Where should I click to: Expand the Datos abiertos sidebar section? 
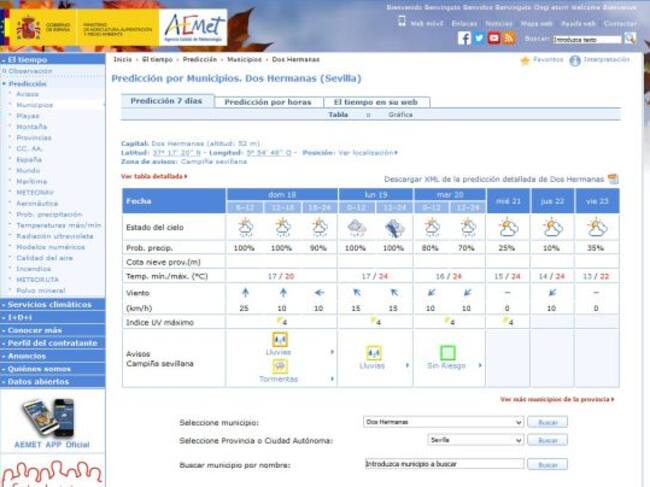(51, 382)
